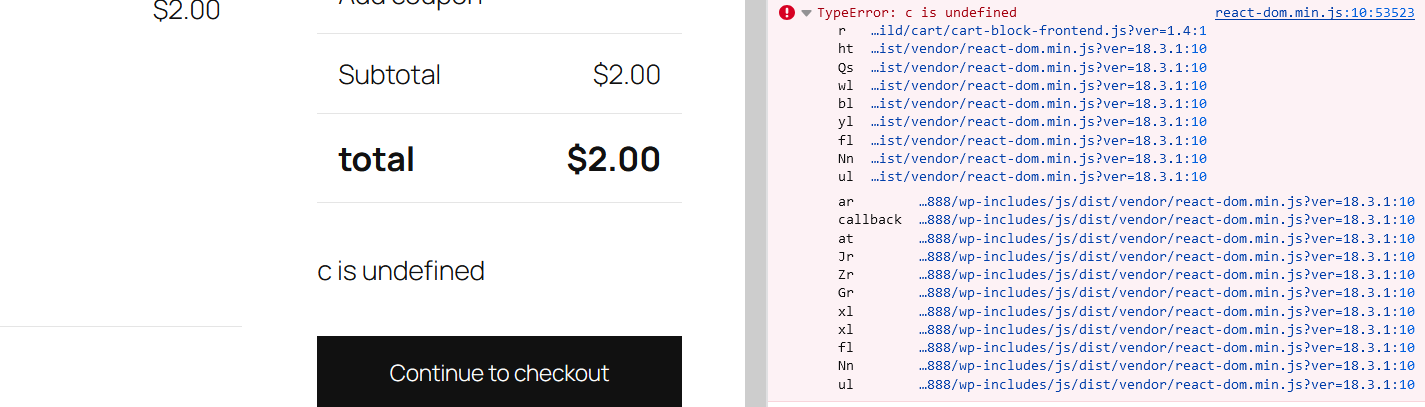This screenshot has height=407, width=1425.
Task: Open source link for Gr stack frame
Action: coord(1166,293)
